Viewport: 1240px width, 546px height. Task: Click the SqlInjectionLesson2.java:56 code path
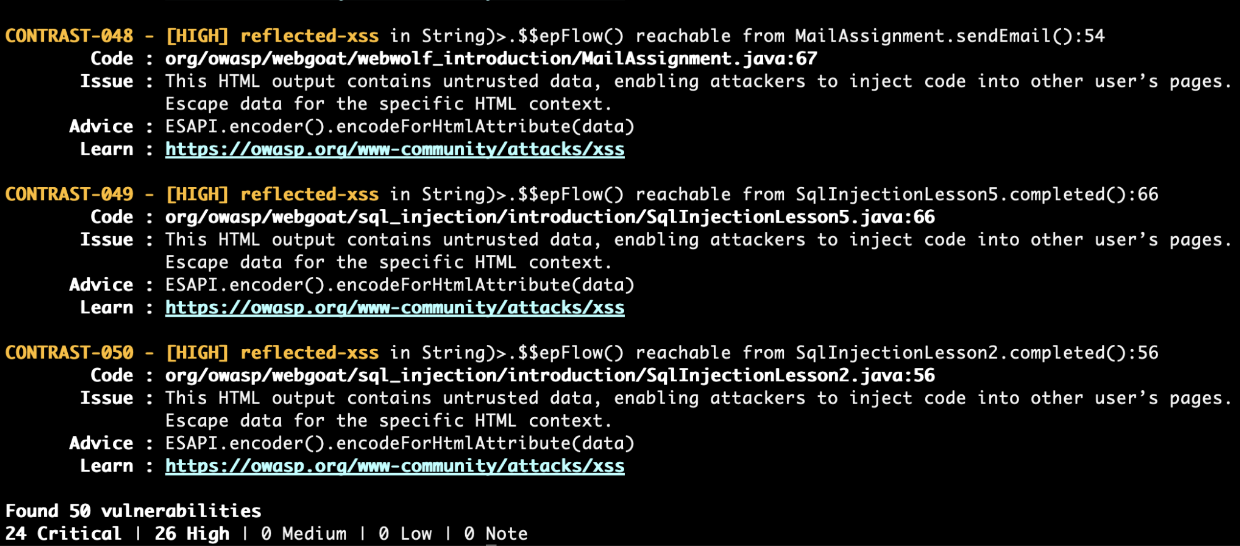[x=549, y=376]
